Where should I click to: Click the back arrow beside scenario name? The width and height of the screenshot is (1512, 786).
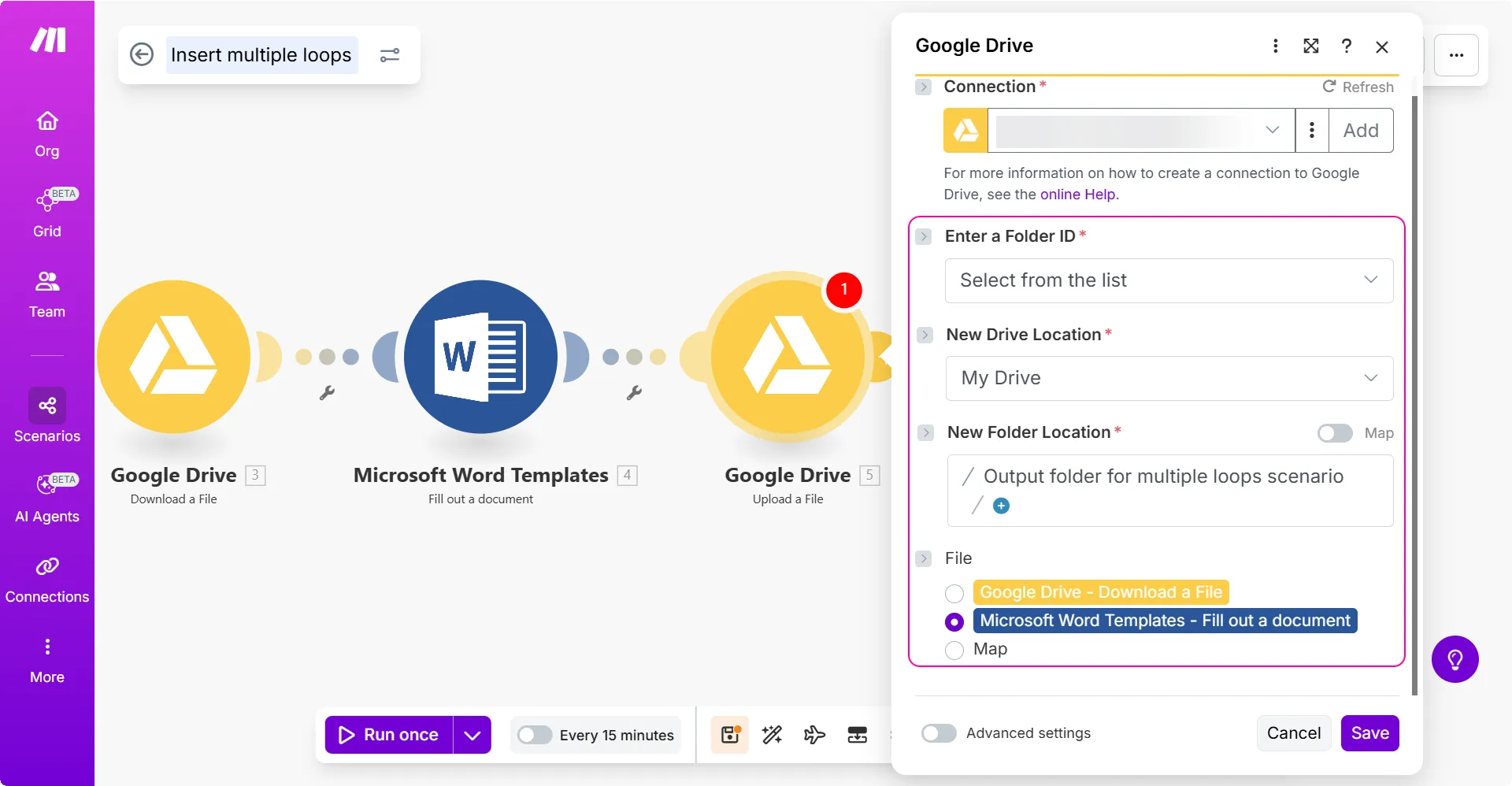(x=142, y=54)
